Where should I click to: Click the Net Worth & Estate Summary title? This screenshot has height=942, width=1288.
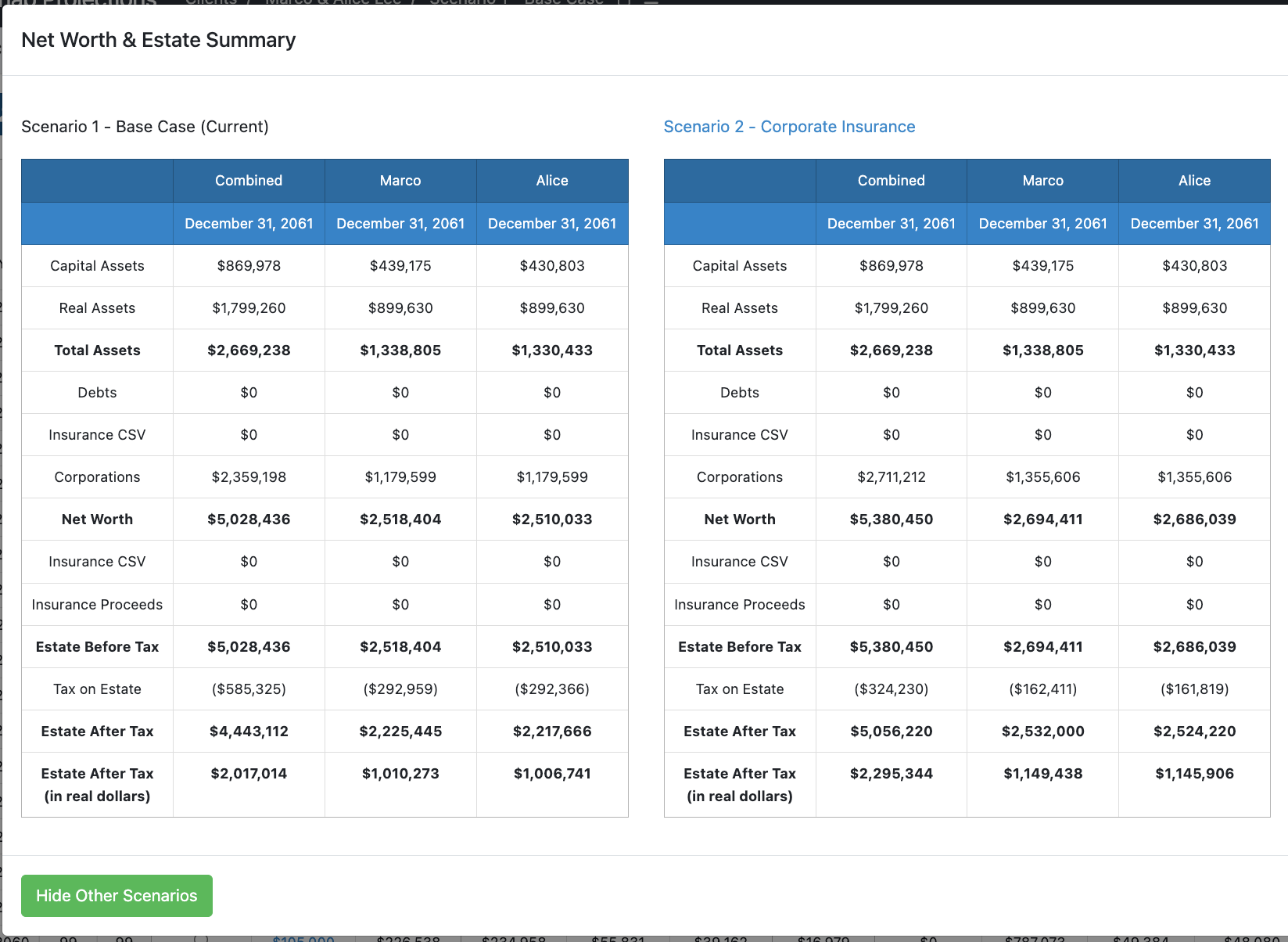[x=158, y=40]
